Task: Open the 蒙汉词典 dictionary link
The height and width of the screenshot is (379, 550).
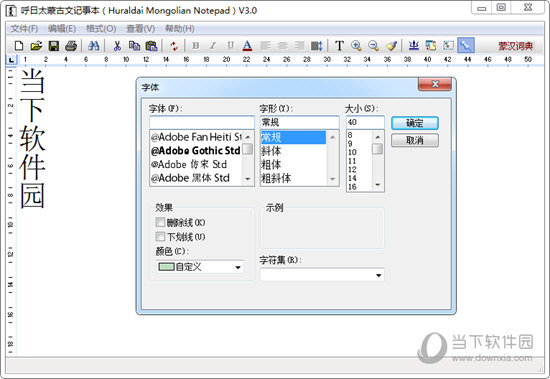Action: click(516, 46)
